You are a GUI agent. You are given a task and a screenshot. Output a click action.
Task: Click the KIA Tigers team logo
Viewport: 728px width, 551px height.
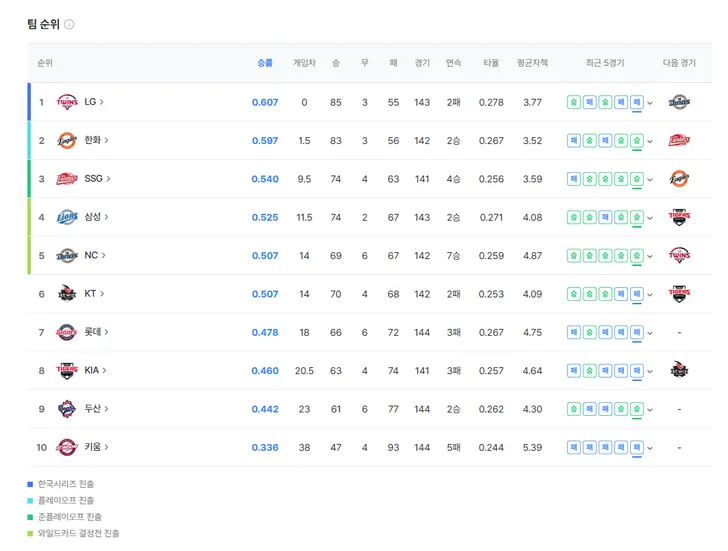click(67, 370)
